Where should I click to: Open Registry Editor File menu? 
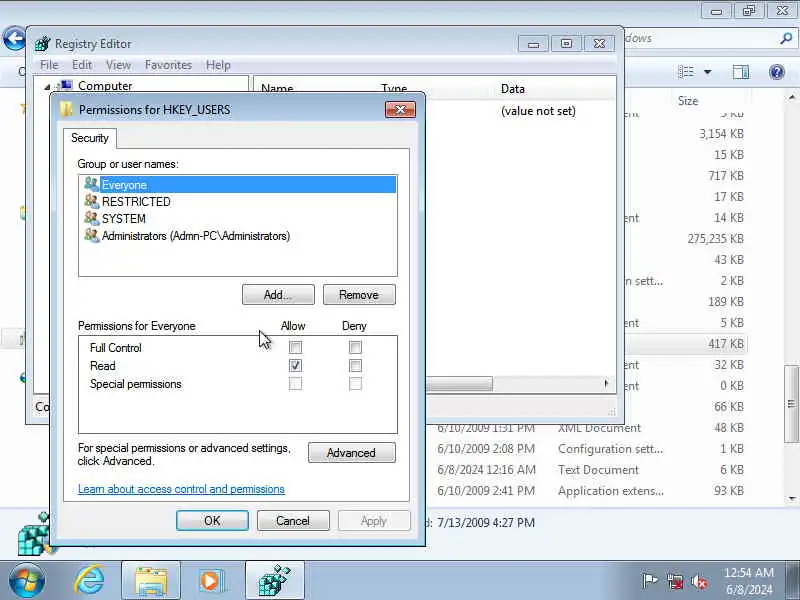coord(49,65)
